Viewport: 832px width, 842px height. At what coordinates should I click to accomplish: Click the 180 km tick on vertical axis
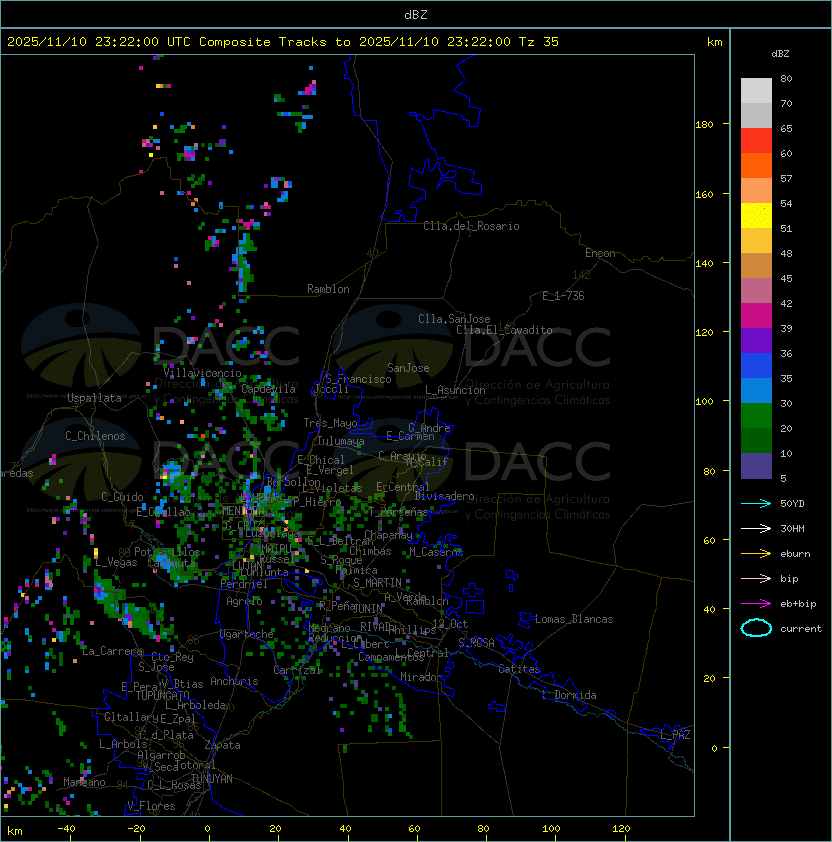pyautogui.click(x=704, y=125)
